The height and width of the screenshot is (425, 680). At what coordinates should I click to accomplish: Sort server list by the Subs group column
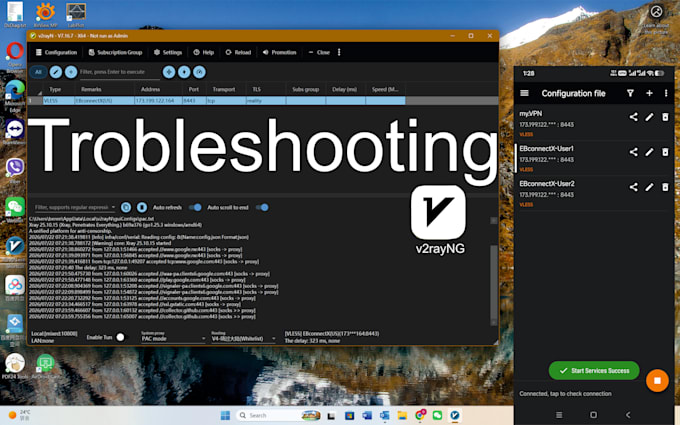coord(305,89)
